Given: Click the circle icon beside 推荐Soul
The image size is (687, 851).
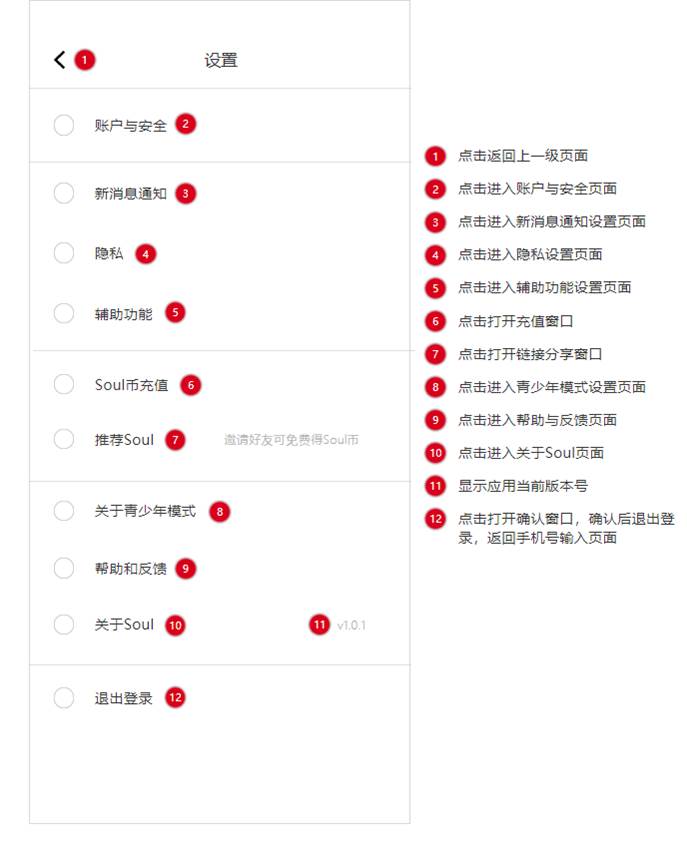Looking at the screenshot, I should coord(64,439).
